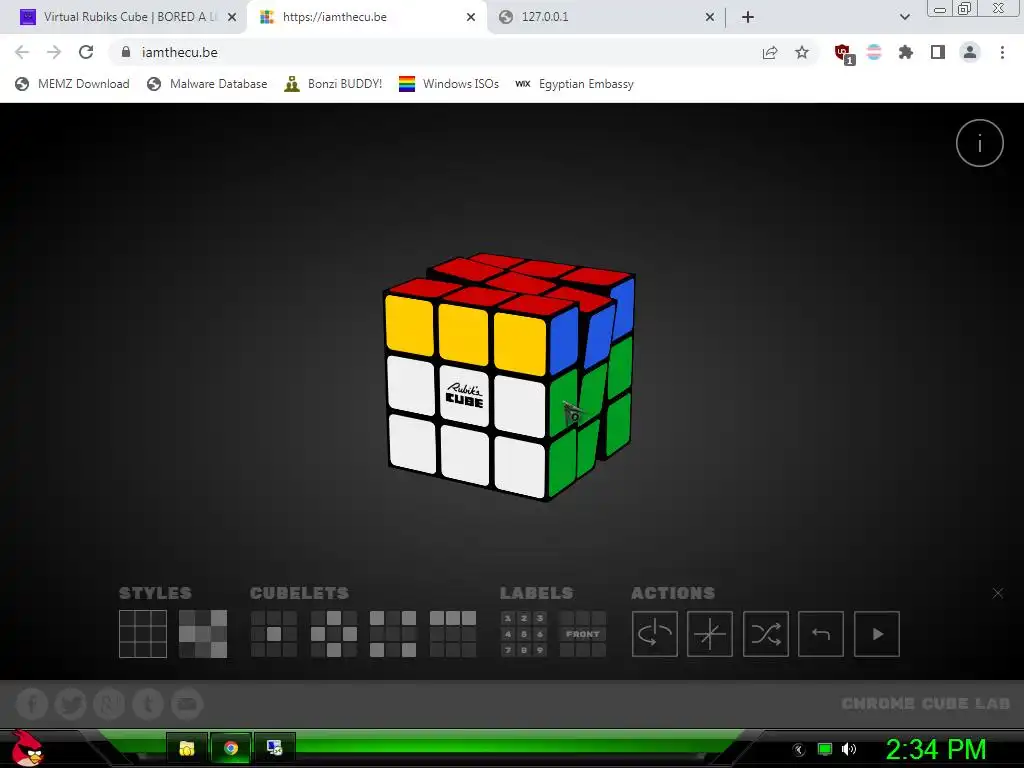Share via the Twitter icon

71,704
